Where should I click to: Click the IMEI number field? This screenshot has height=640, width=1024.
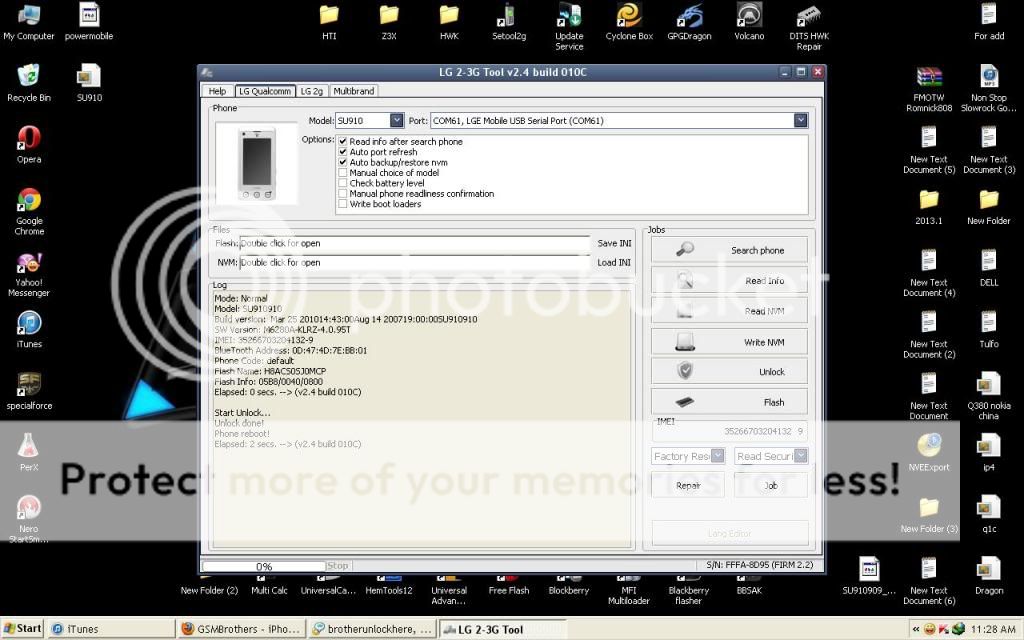coord(729,431)
